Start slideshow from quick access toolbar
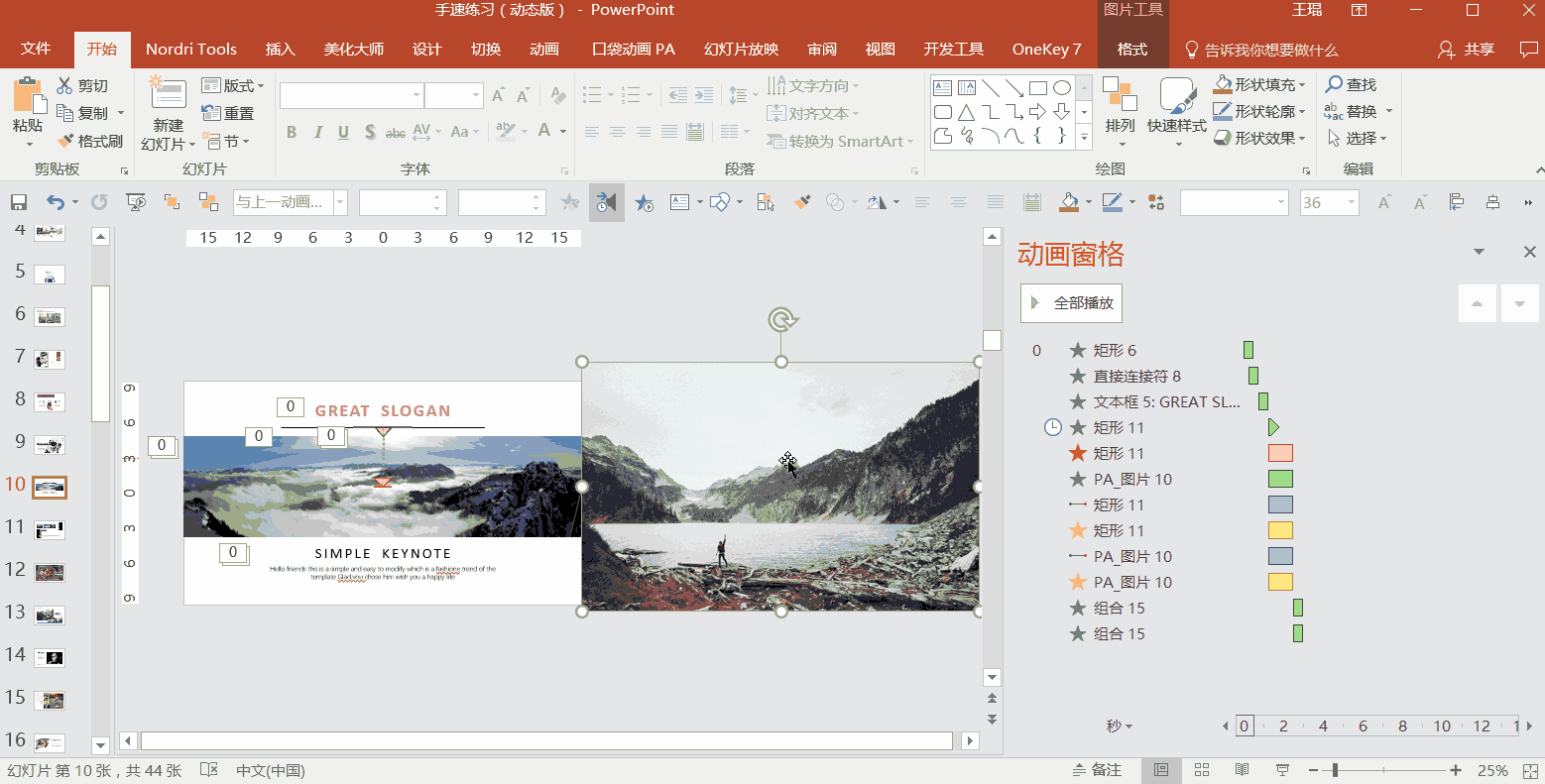The image size is (1545, 784). click(x=136, y=202)
